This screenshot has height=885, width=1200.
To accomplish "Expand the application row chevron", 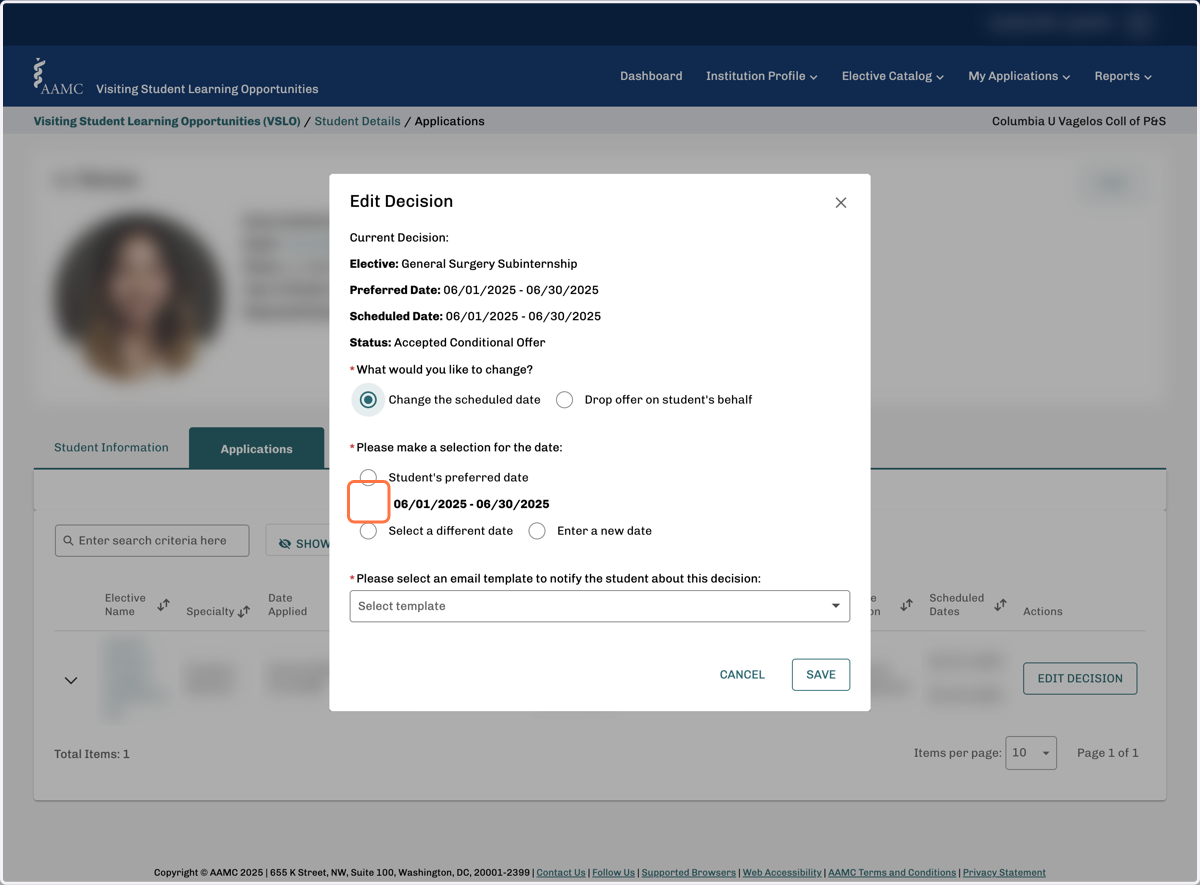I will click(x=71, y=680).
